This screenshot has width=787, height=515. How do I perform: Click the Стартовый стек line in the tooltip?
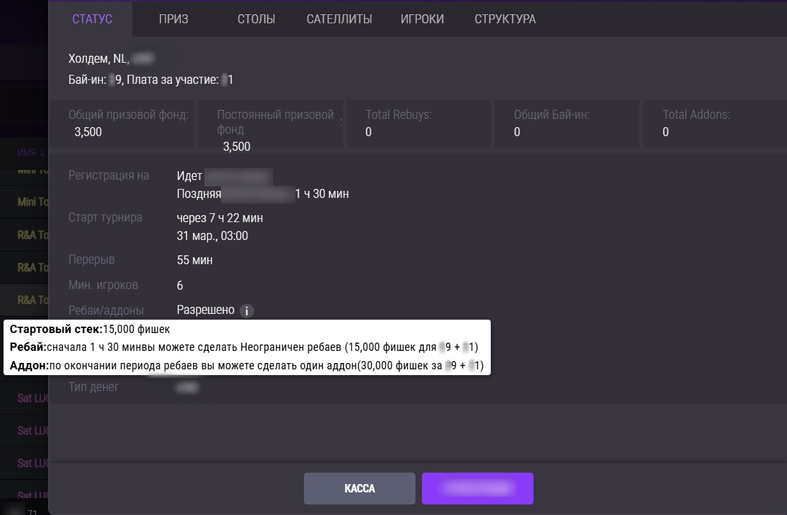coord(90,329)
